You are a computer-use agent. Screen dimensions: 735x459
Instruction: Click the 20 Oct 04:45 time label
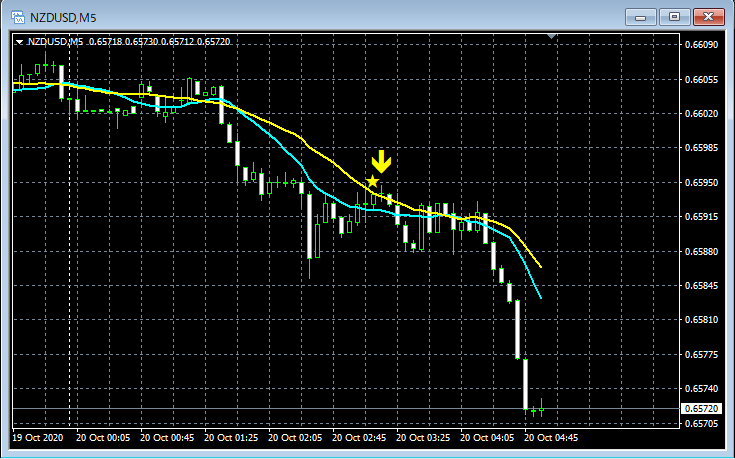pos(551,438)
